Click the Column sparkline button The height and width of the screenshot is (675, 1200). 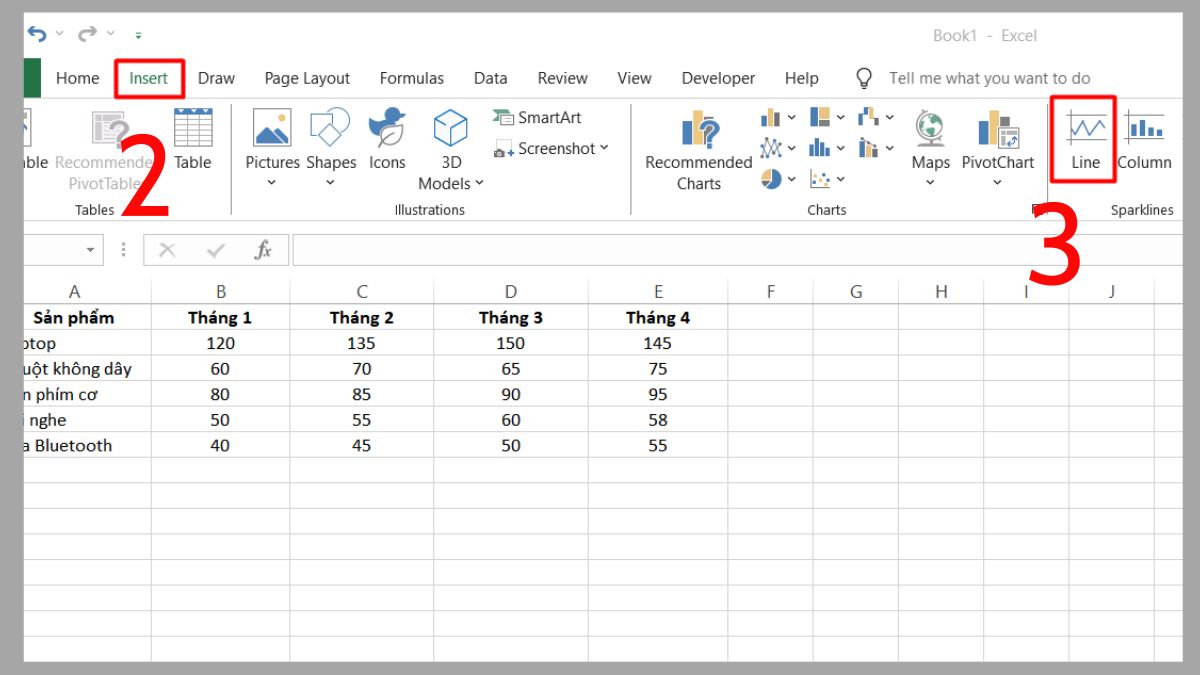(x=1143, y=140)
